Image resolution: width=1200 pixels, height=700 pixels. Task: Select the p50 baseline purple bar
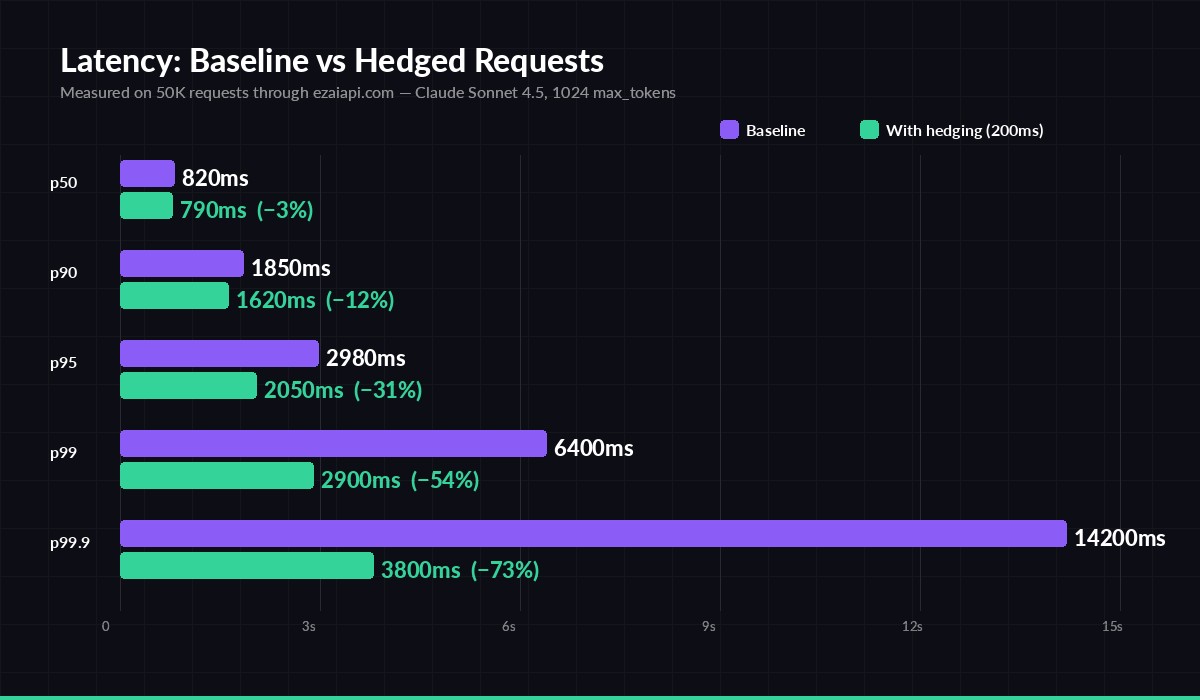click(x=146, y=172)
